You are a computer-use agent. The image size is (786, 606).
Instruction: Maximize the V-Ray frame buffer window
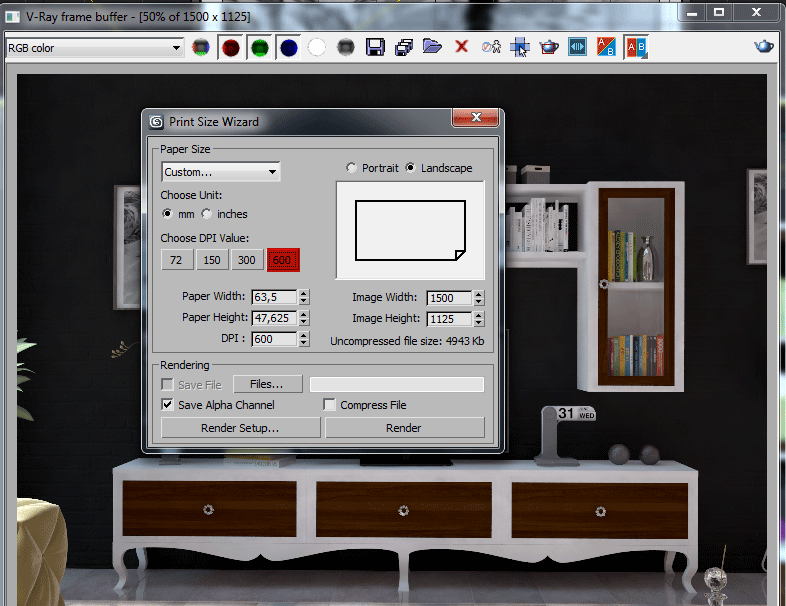tap(719, 12)
